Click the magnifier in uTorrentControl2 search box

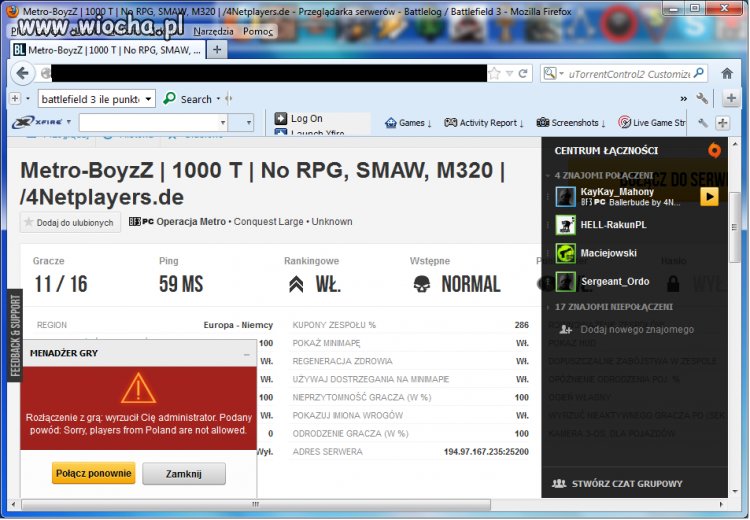[x=699, y=73]
